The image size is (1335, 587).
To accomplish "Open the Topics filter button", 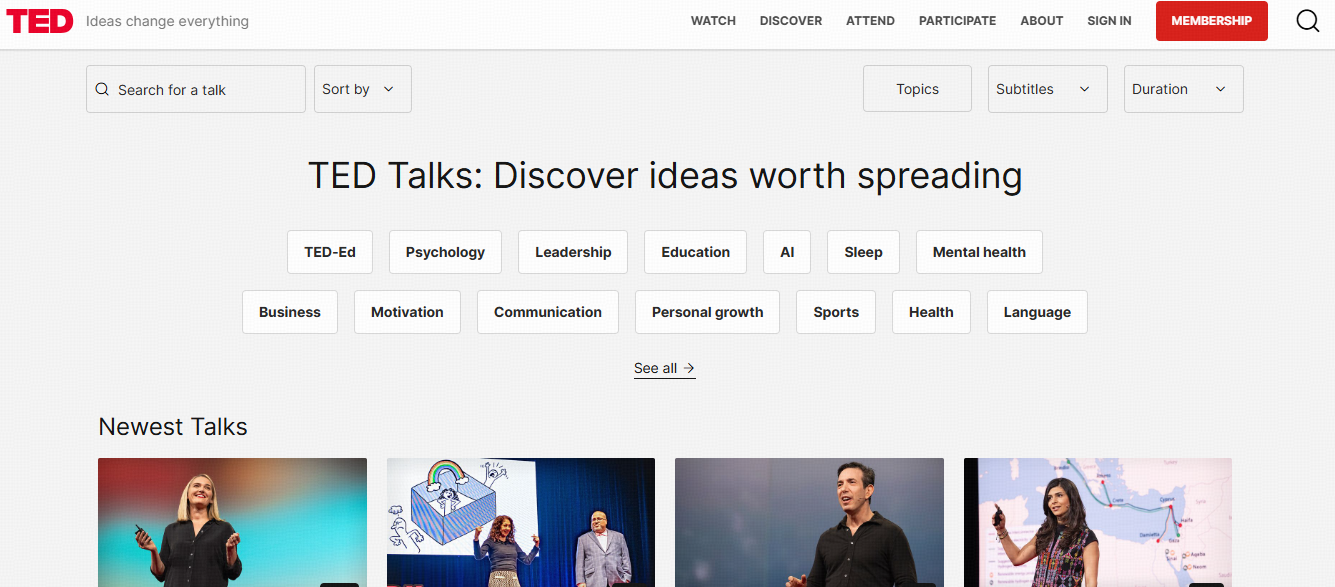I will click(917, 89).
